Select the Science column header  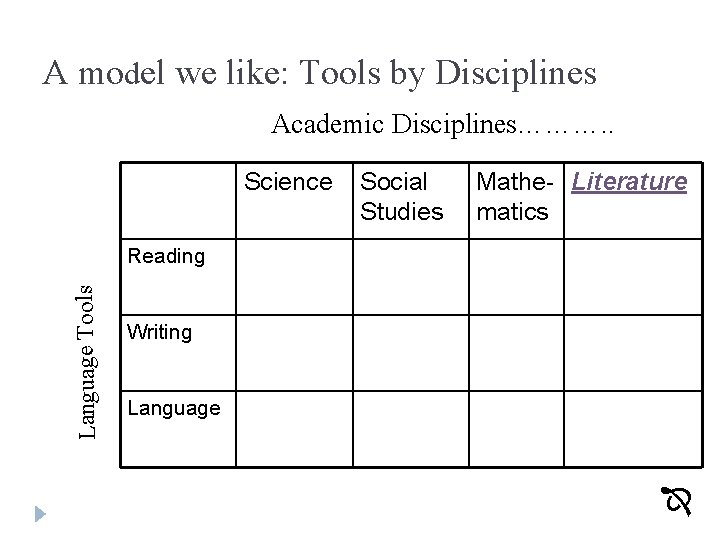tap(288, 182)
